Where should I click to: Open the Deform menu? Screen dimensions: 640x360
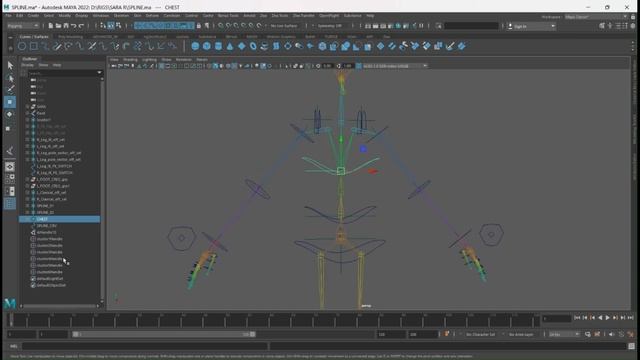pos(152,16)
